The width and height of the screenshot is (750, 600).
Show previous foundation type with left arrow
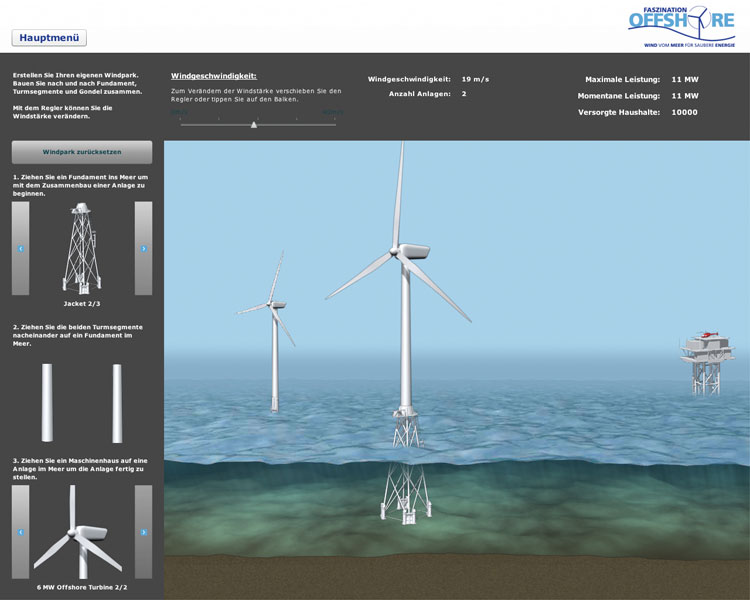coord(20,248)
